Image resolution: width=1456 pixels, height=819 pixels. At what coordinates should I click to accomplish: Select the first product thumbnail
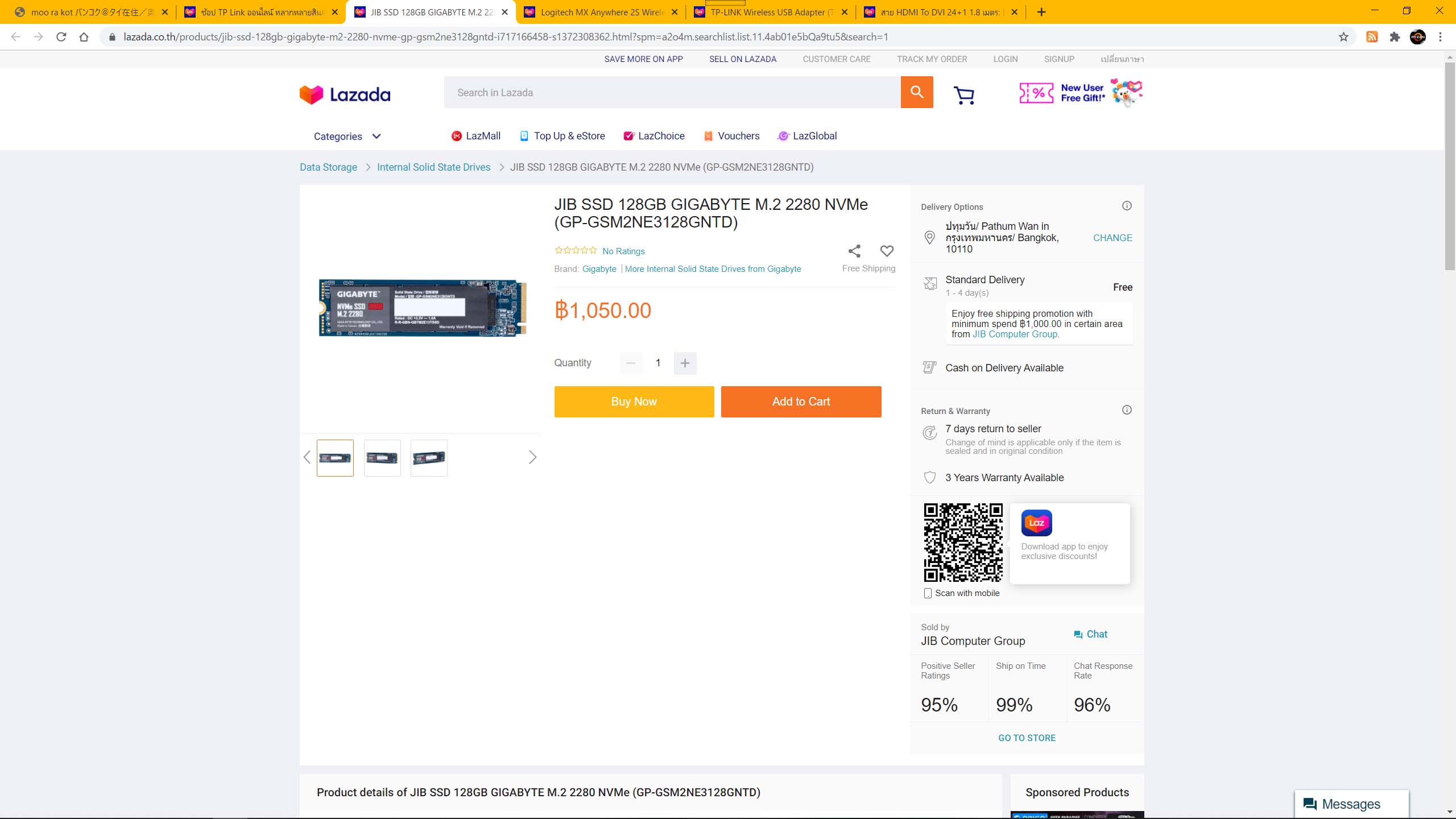tap(335, 458)
